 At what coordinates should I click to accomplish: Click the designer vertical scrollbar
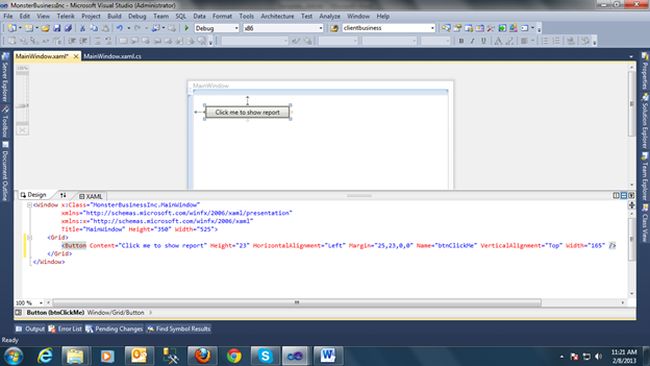(631, 104)
